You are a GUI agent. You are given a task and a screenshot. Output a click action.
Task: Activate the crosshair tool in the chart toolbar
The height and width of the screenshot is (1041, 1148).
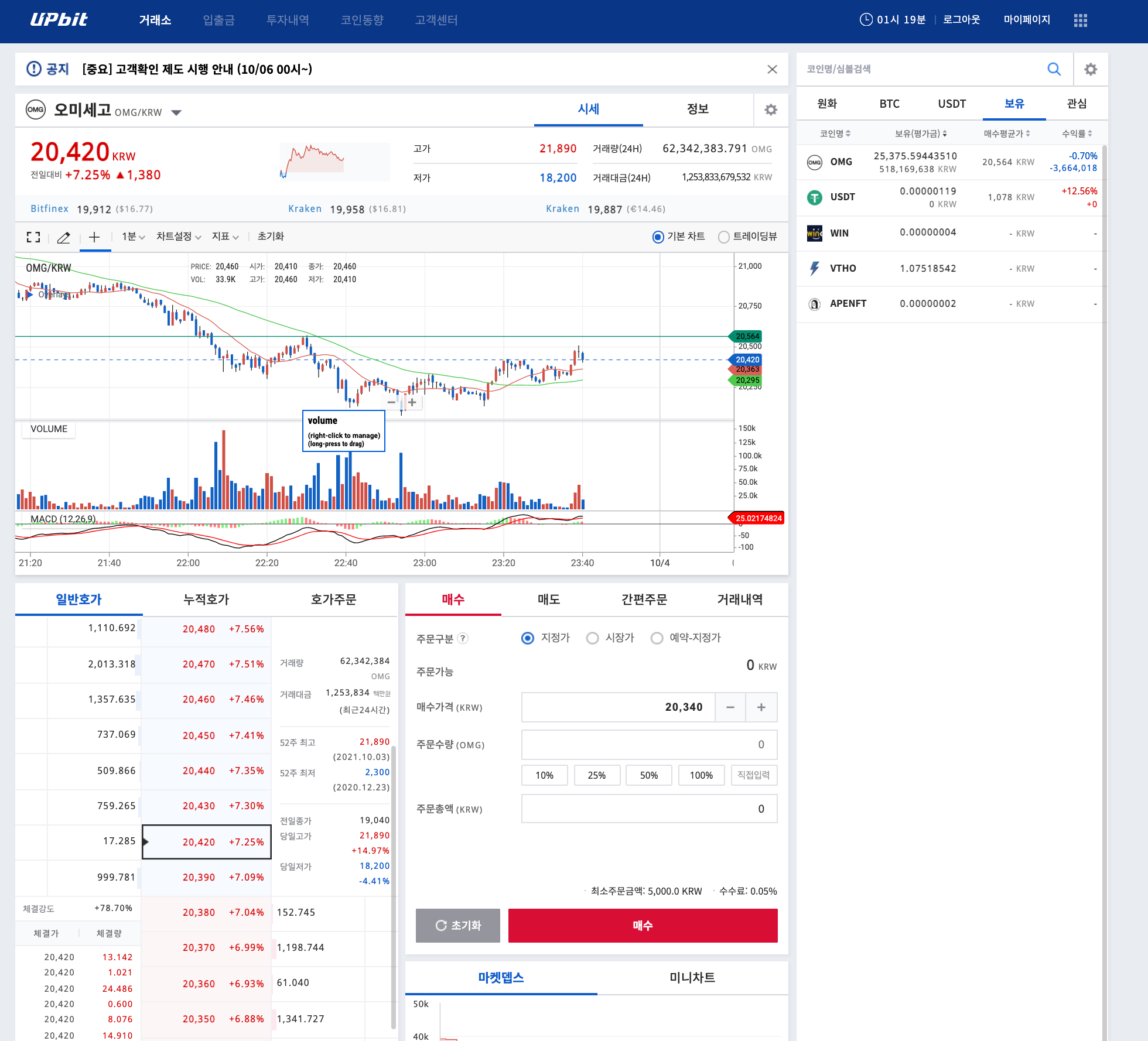click(x=94, y=237)
